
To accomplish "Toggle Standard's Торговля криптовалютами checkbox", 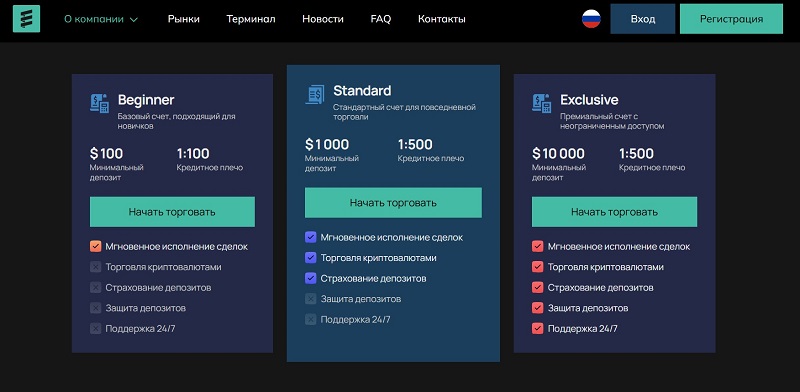I will point(310,258).
